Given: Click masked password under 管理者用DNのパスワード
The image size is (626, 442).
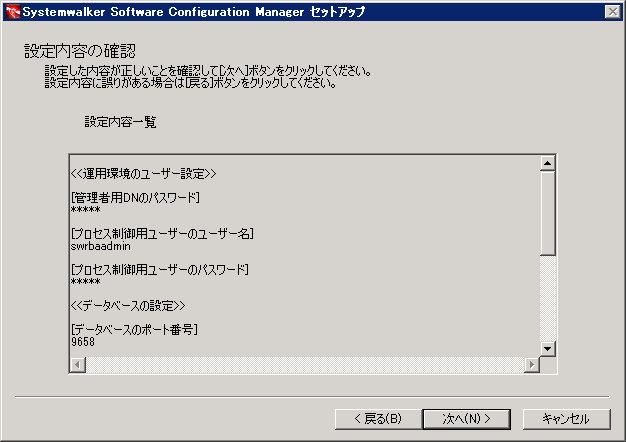Looking at the screenshot, I should 85,209.
